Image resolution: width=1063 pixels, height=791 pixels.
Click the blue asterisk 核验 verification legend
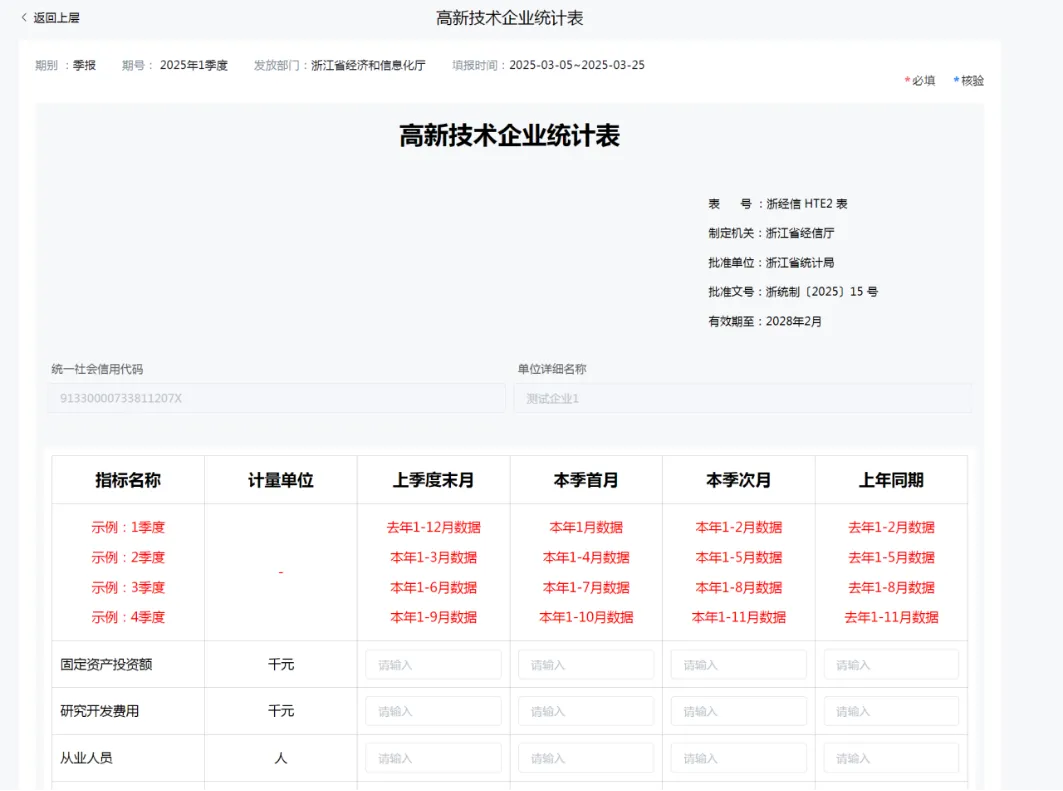966,80
